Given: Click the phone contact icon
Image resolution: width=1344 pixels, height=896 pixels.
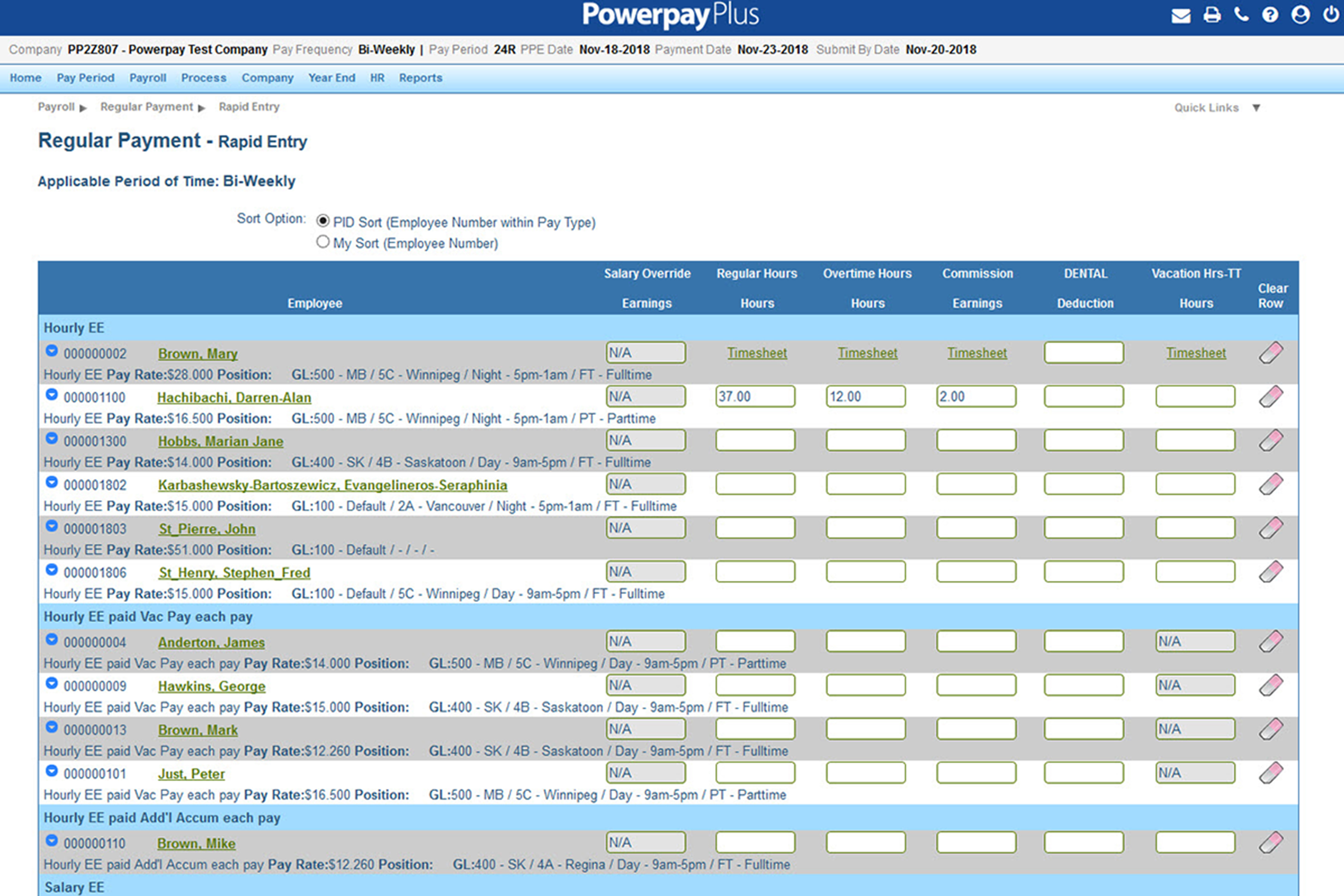Looking at the screenshot, I should [1241, 14].
